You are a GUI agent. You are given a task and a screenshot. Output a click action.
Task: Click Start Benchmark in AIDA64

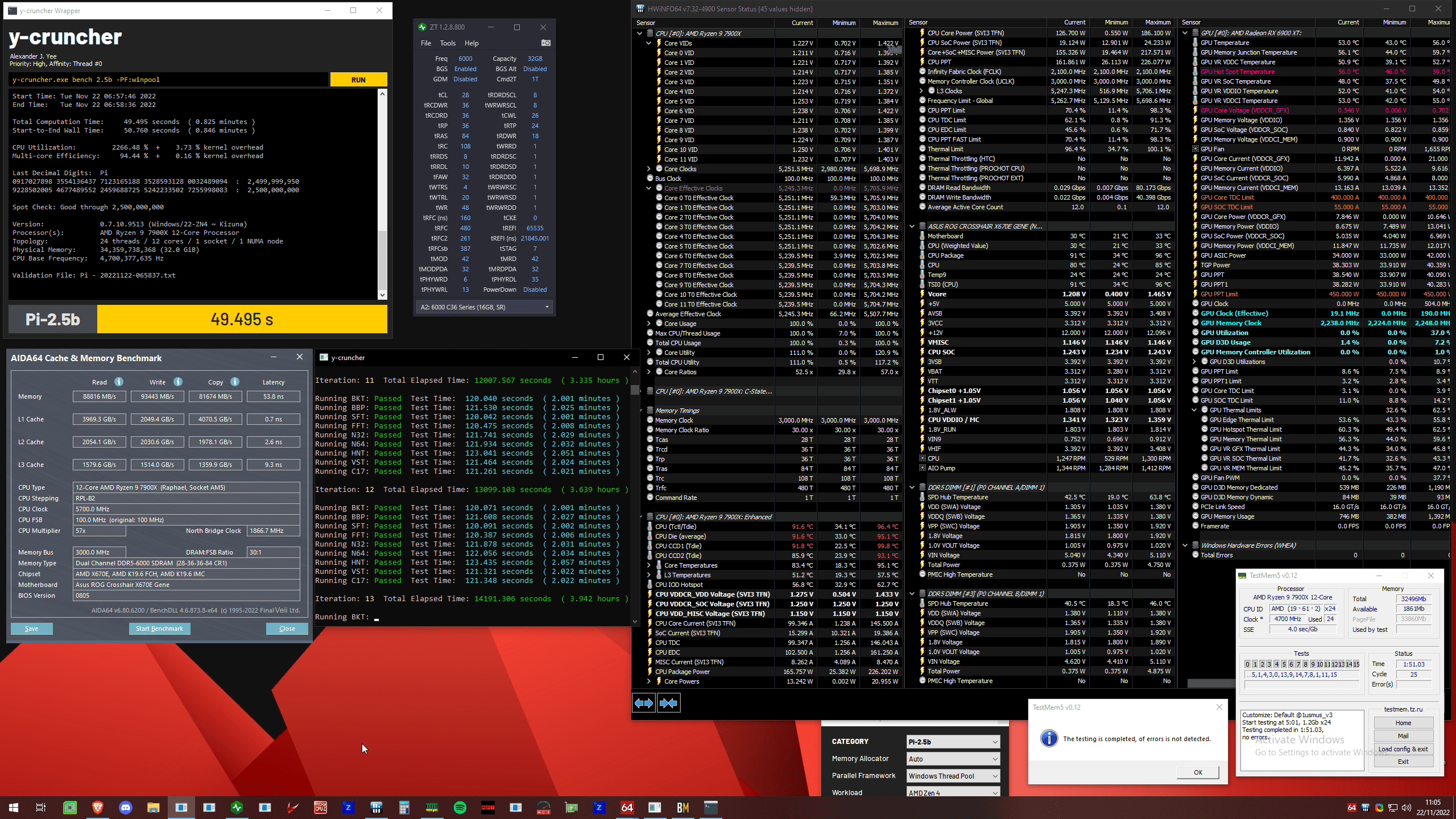click(x=159, y=628)
